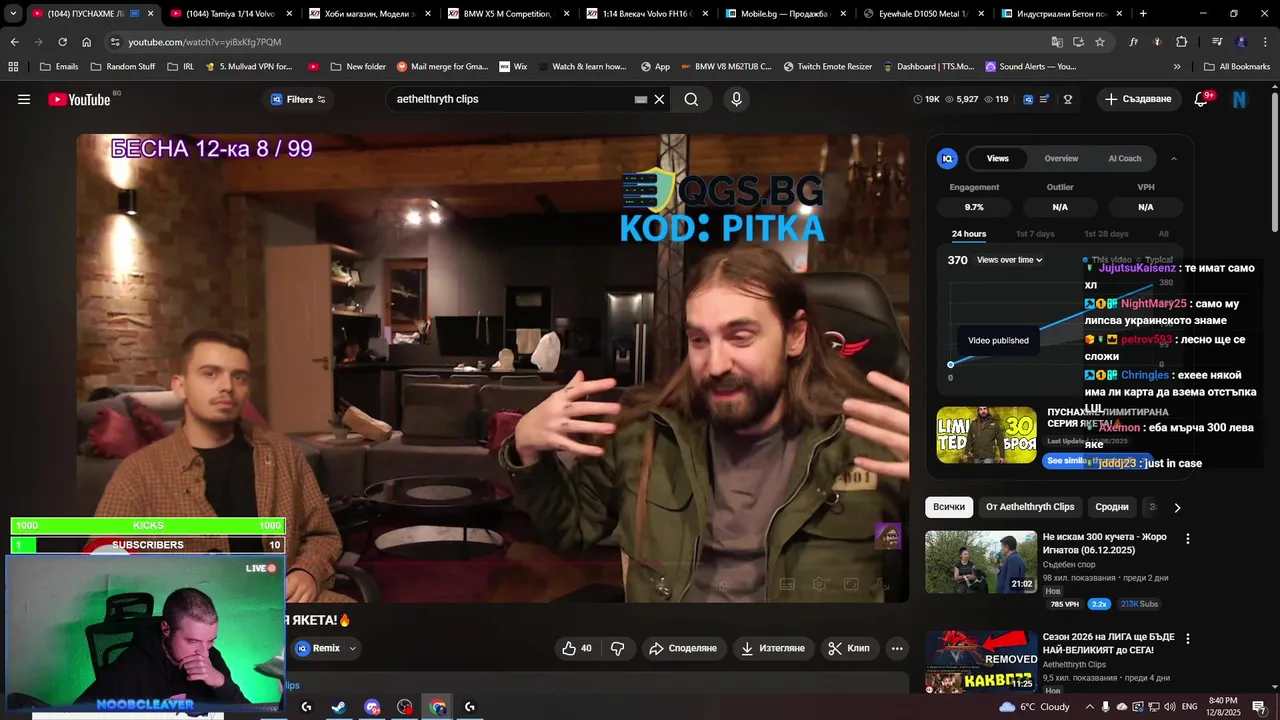
Task: Open the tab search dropdown arrow
Action: [13, 14]
